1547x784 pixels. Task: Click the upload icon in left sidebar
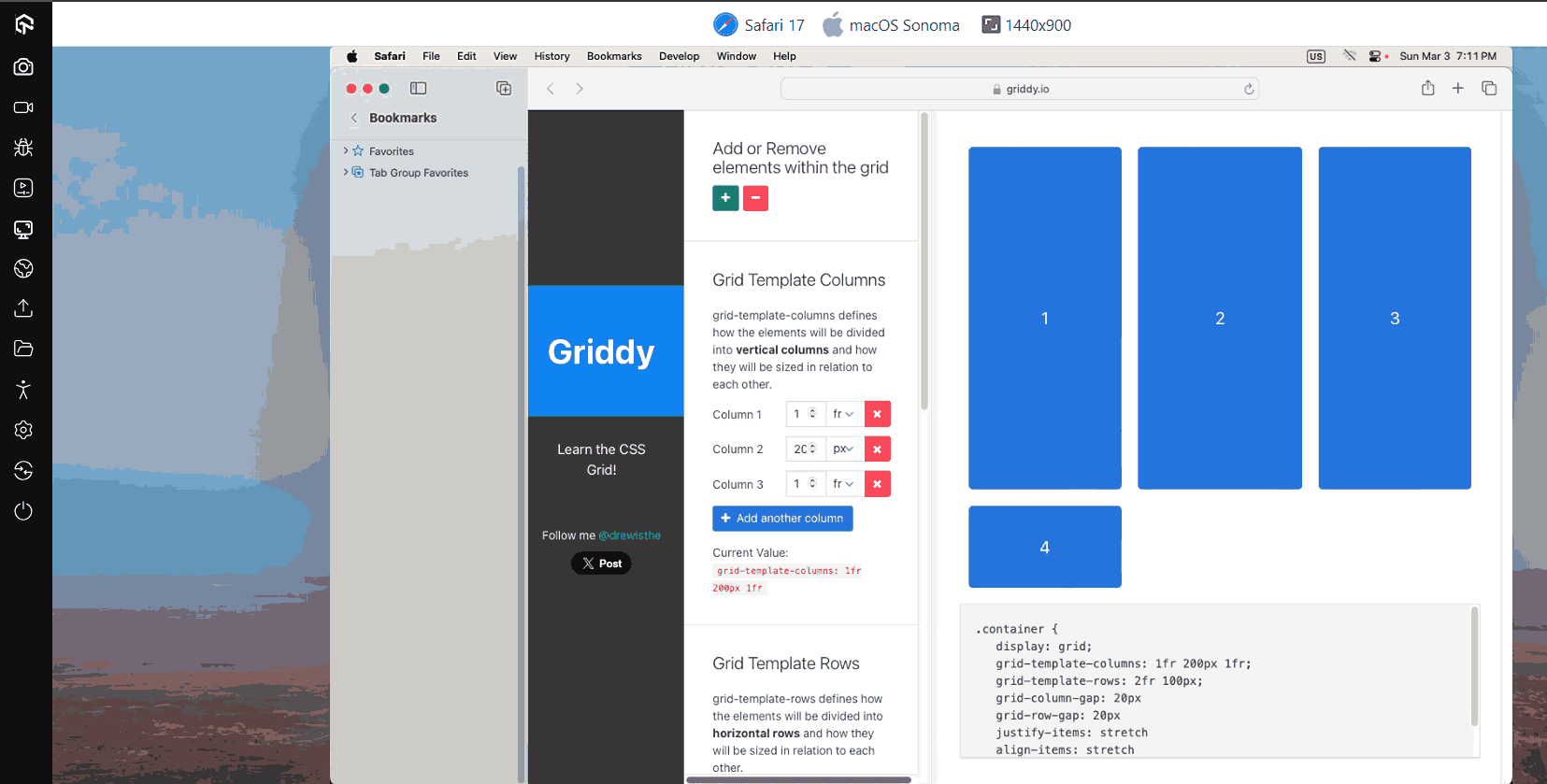click(23, 308)
